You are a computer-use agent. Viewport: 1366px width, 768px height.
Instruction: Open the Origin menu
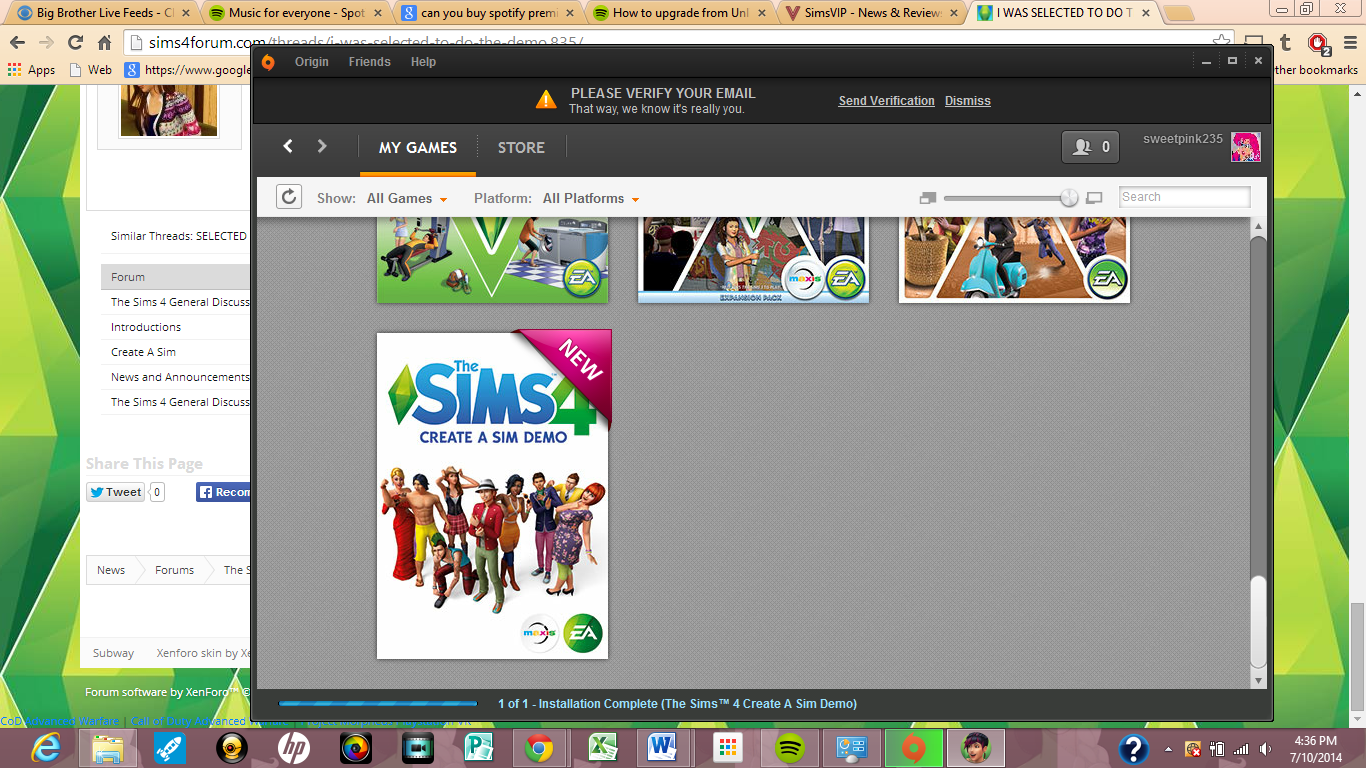311,62
